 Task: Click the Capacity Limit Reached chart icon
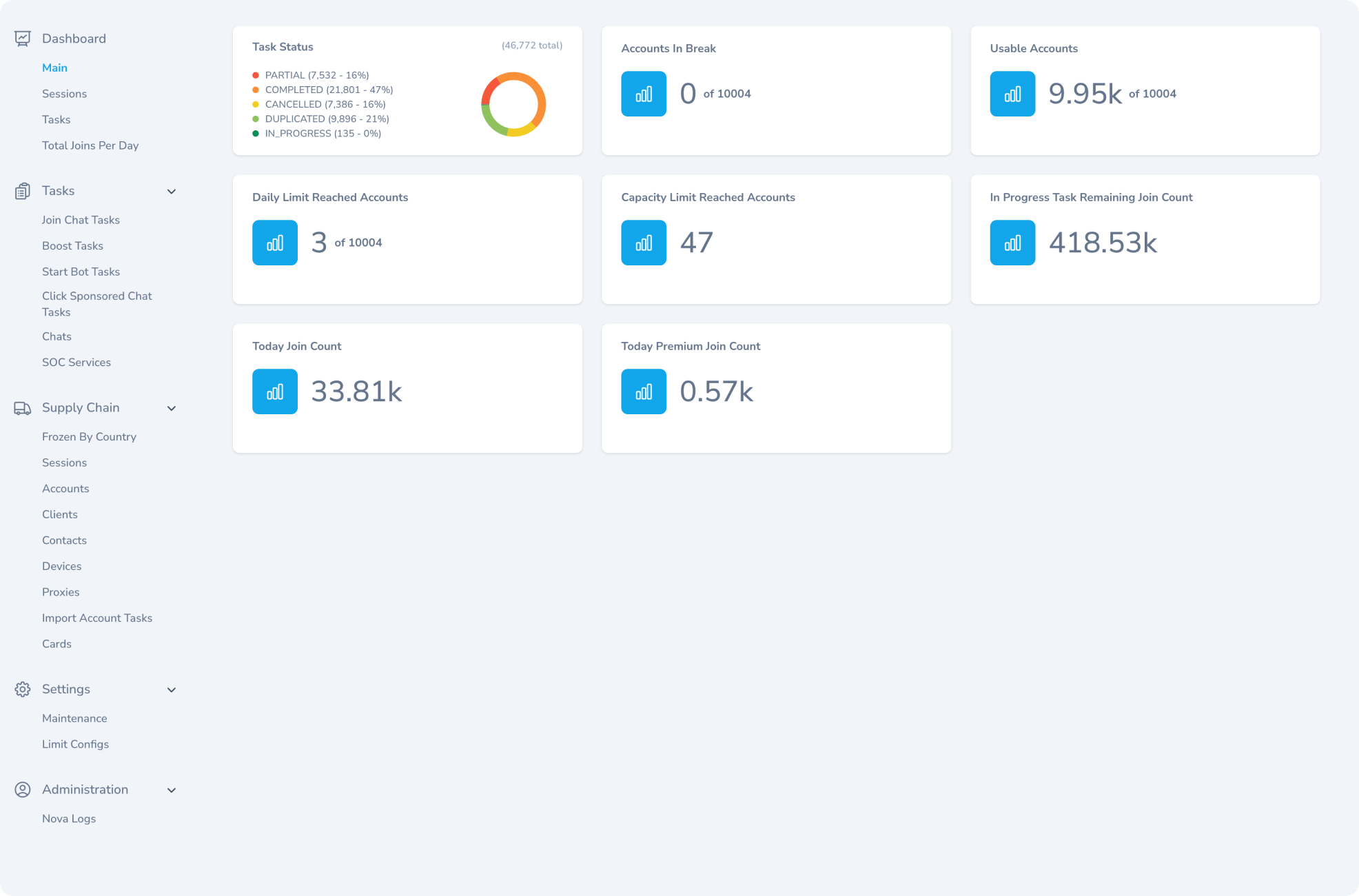[x=644, y=243]
